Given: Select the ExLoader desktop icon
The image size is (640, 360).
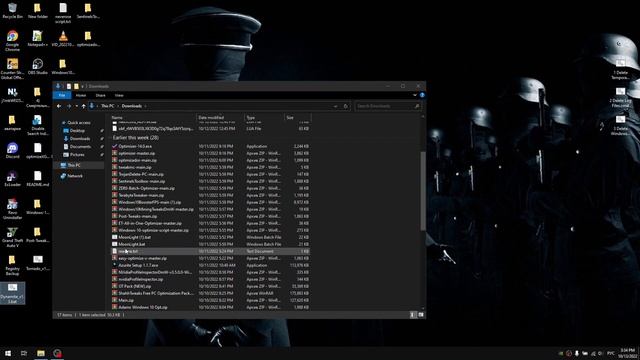Looking at the screenshot, I should (12, 178).
